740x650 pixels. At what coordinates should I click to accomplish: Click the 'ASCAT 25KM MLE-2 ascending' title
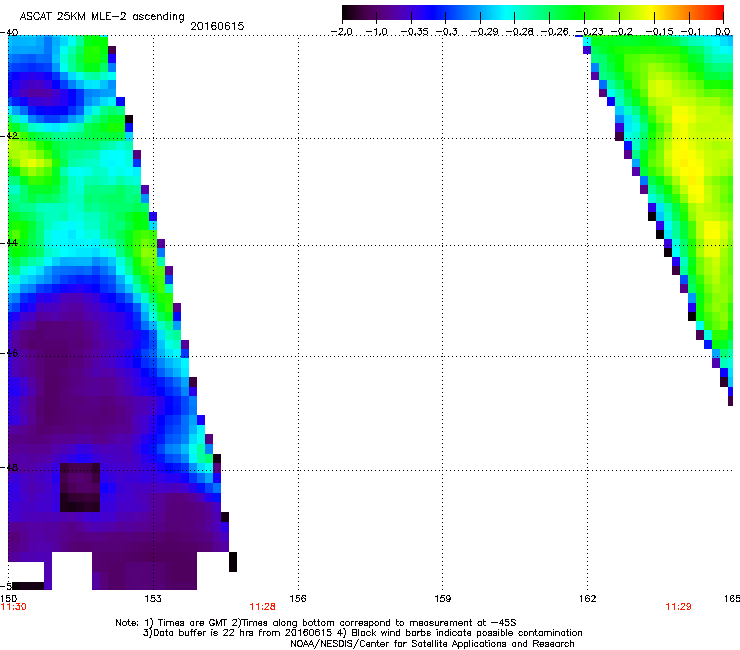tap(102, 16)
